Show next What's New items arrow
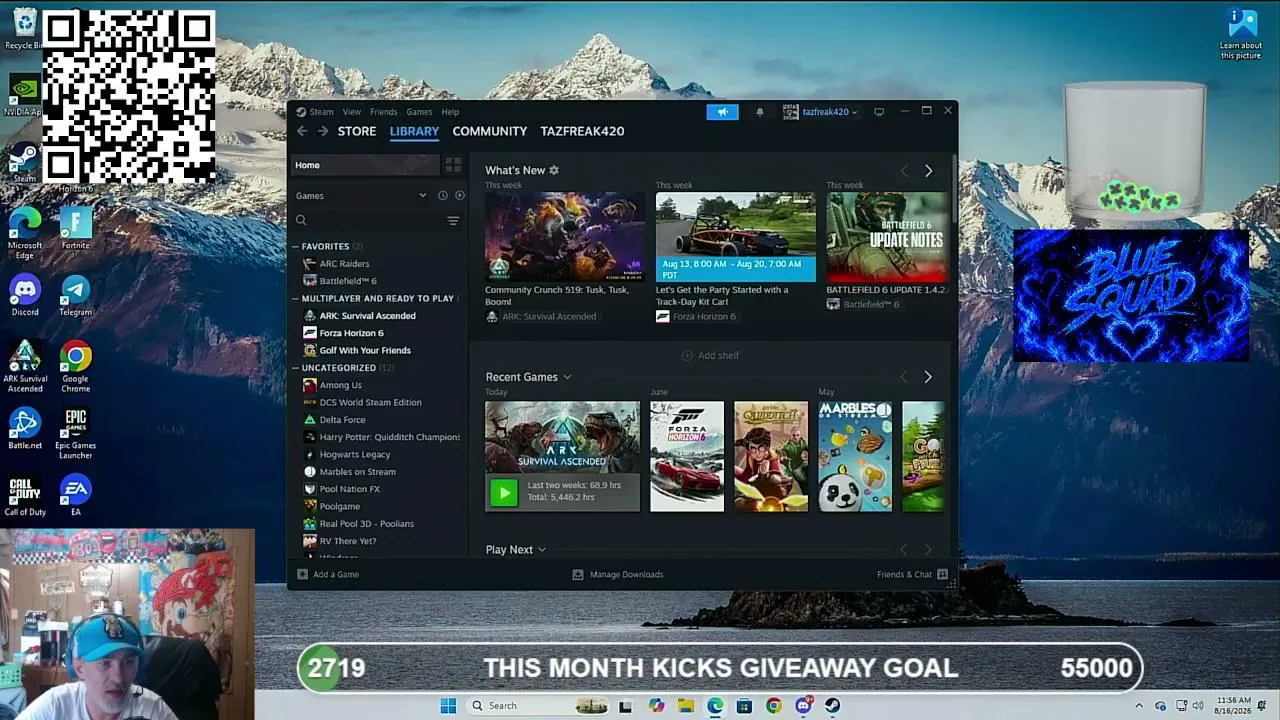 928,171
